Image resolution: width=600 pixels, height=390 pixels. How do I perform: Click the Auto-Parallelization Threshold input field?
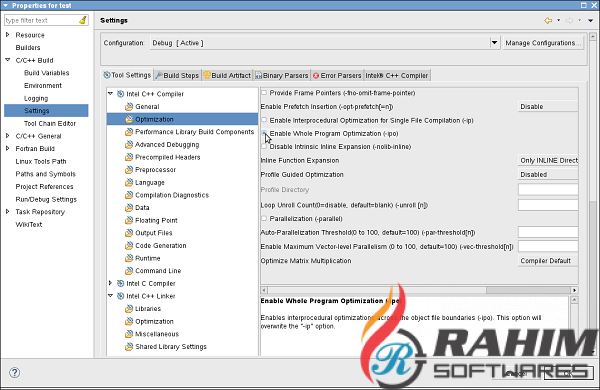548,232
